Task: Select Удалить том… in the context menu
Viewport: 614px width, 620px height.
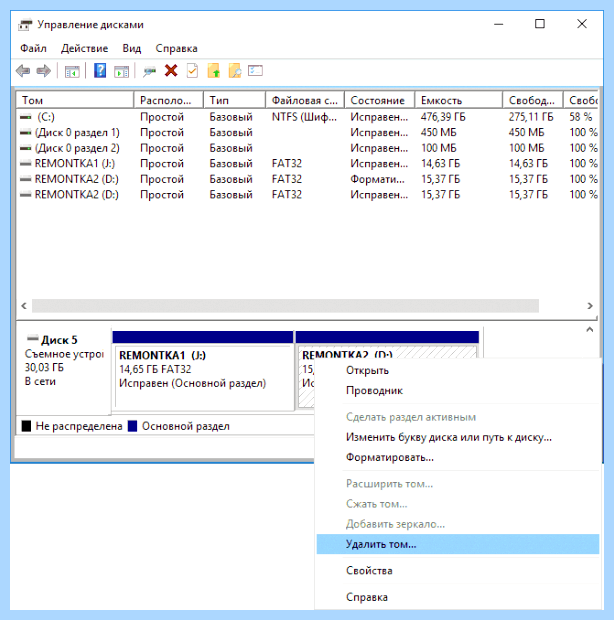Action: [458, 544]
